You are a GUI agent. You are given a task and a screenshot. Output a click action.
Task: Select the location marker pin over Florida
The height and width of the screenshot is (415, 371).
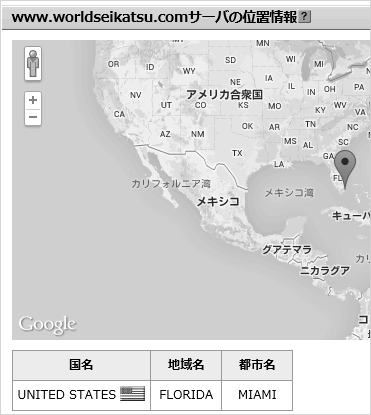pos(345,169)
